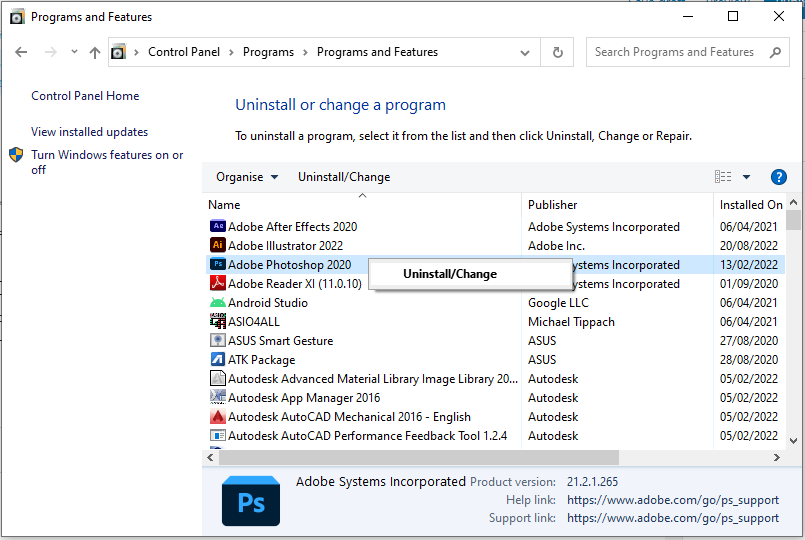This screenshot has height=540, width=805.
Task: Click the Autodesk Advanced Material Library icon
Action: [x=218, y=378]
